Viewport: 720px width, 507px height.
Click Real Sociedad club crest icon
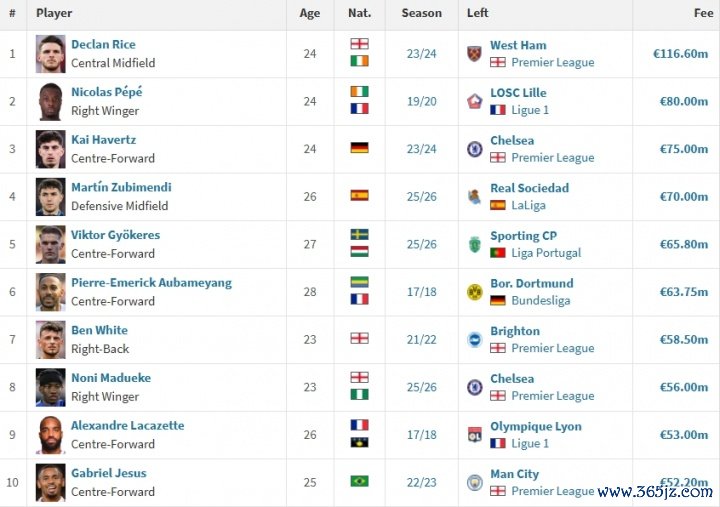click(x=474, y=197)
